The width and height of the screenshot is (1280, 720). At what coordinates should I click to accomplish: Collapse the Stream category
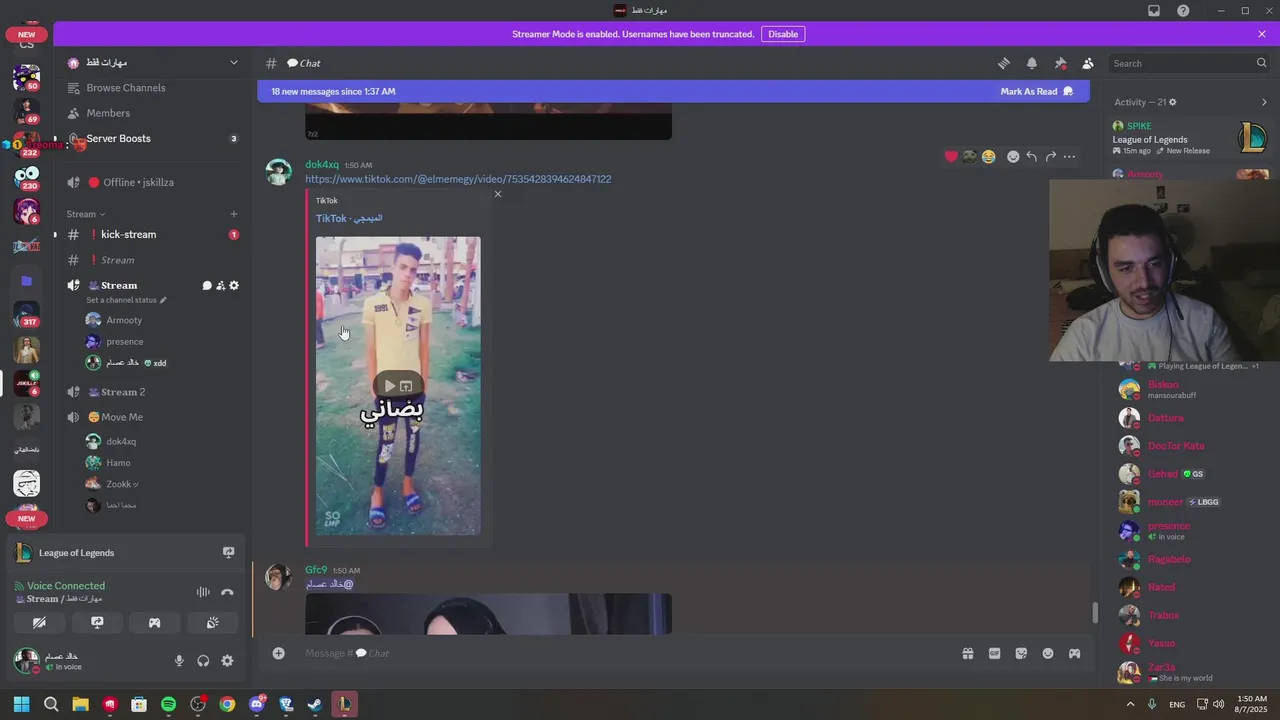pos(86,214)
